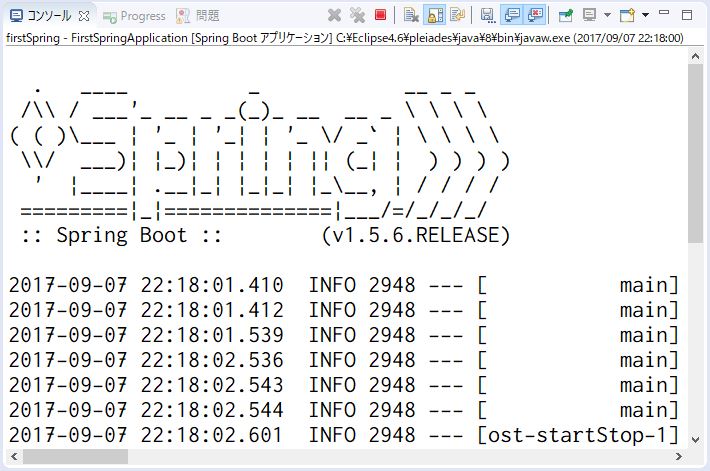Click the log timestamp 22:18:01.410
710x471 pixels.
click(x=212, y=285)
